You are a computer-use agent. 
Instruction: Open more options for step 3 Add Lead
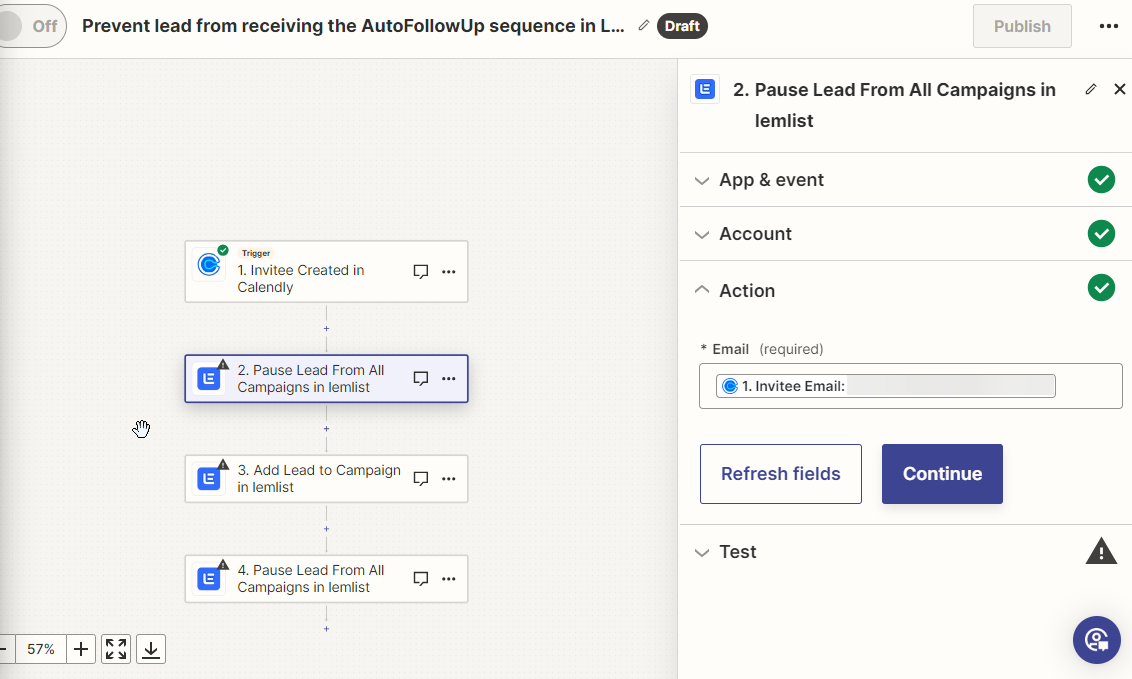(448, 479)
